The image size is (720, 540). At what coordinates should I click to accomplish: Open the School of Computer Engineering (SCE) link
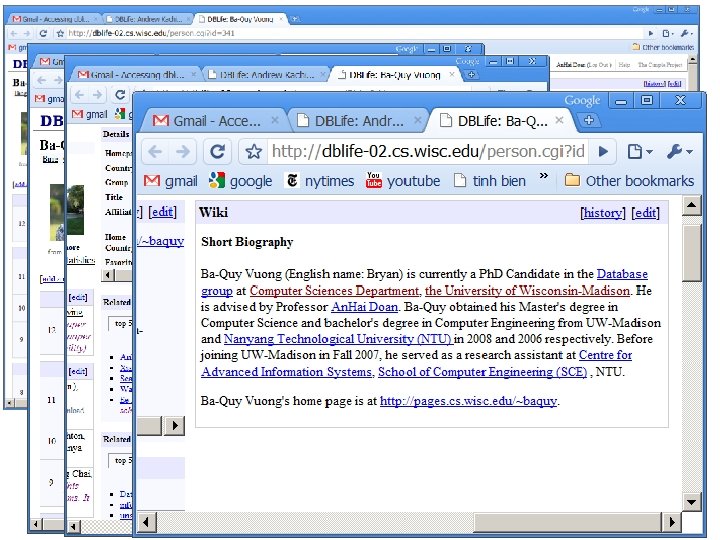point(483,371)
